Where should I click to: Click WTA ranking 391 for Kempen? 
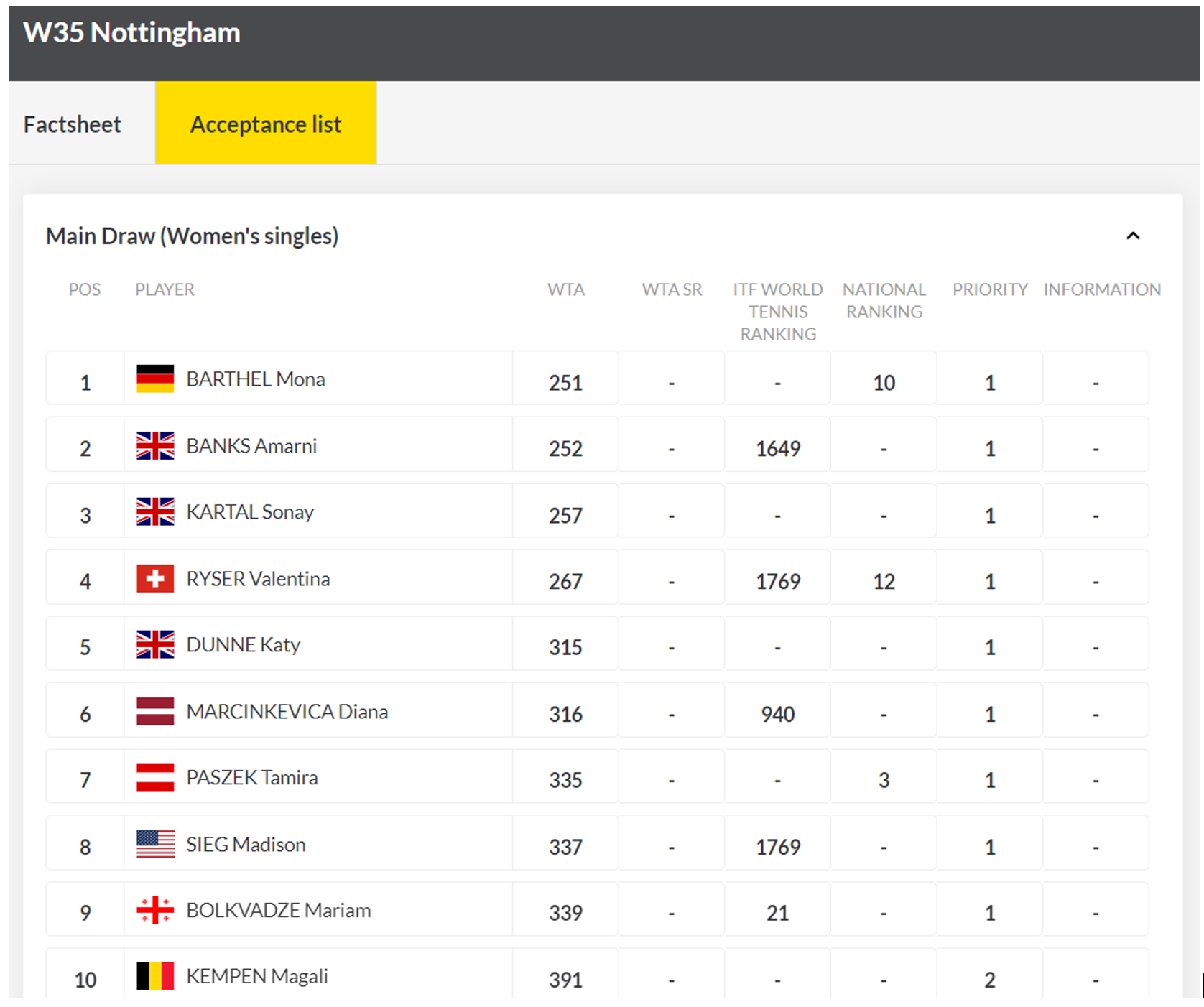[566, 980]
